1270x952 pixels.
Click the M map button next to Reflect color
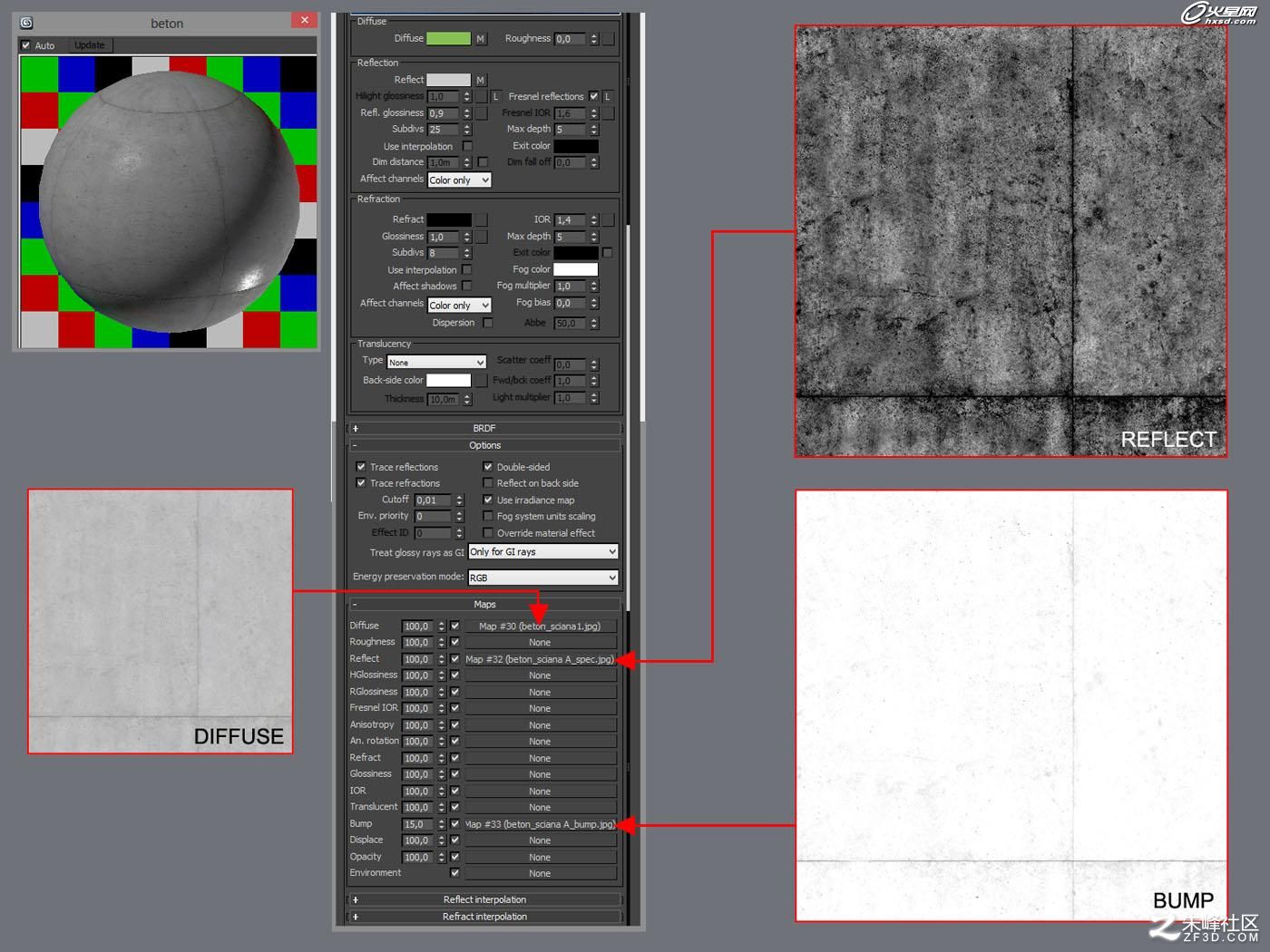(x=480, y=81)
